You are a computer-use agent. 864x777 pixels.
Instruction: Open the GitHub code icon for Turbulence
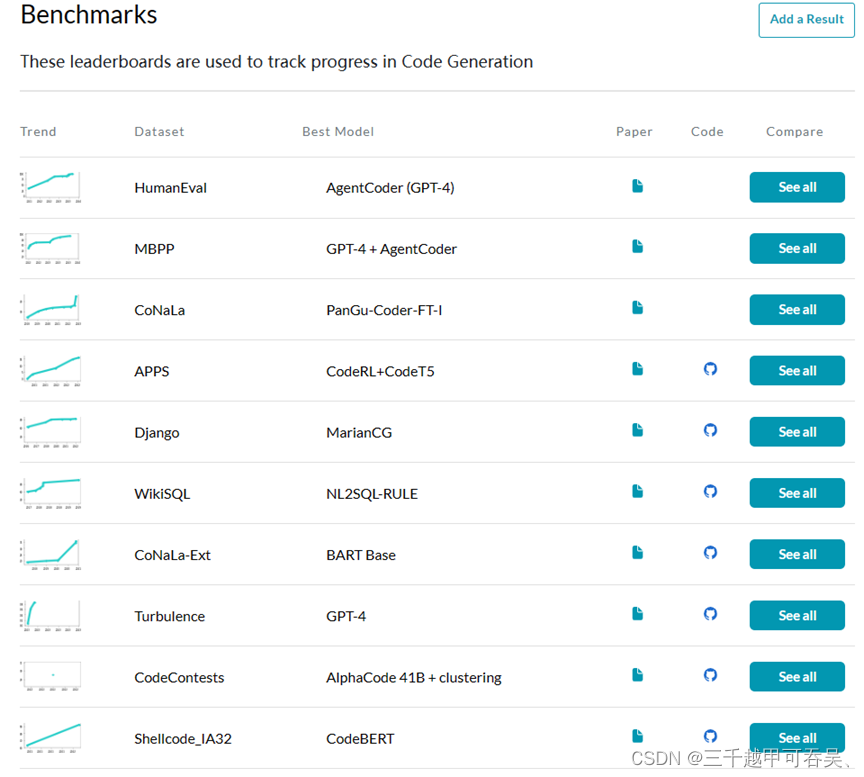click(710, 613)
